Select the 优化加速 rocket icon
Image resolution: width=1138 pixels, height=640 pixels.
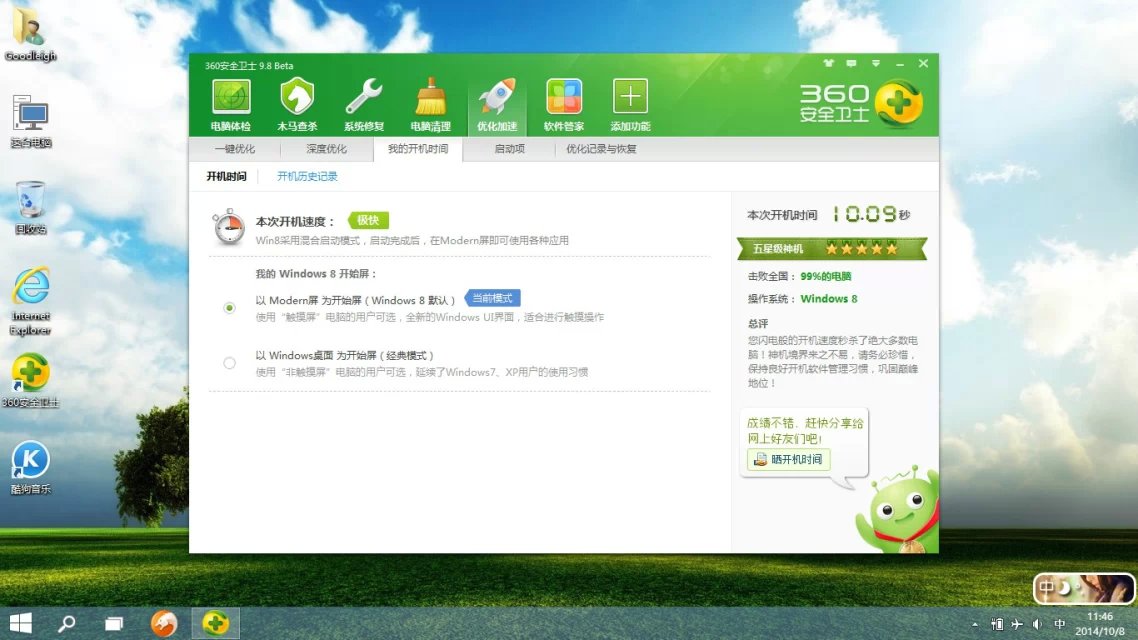(497, 105)
